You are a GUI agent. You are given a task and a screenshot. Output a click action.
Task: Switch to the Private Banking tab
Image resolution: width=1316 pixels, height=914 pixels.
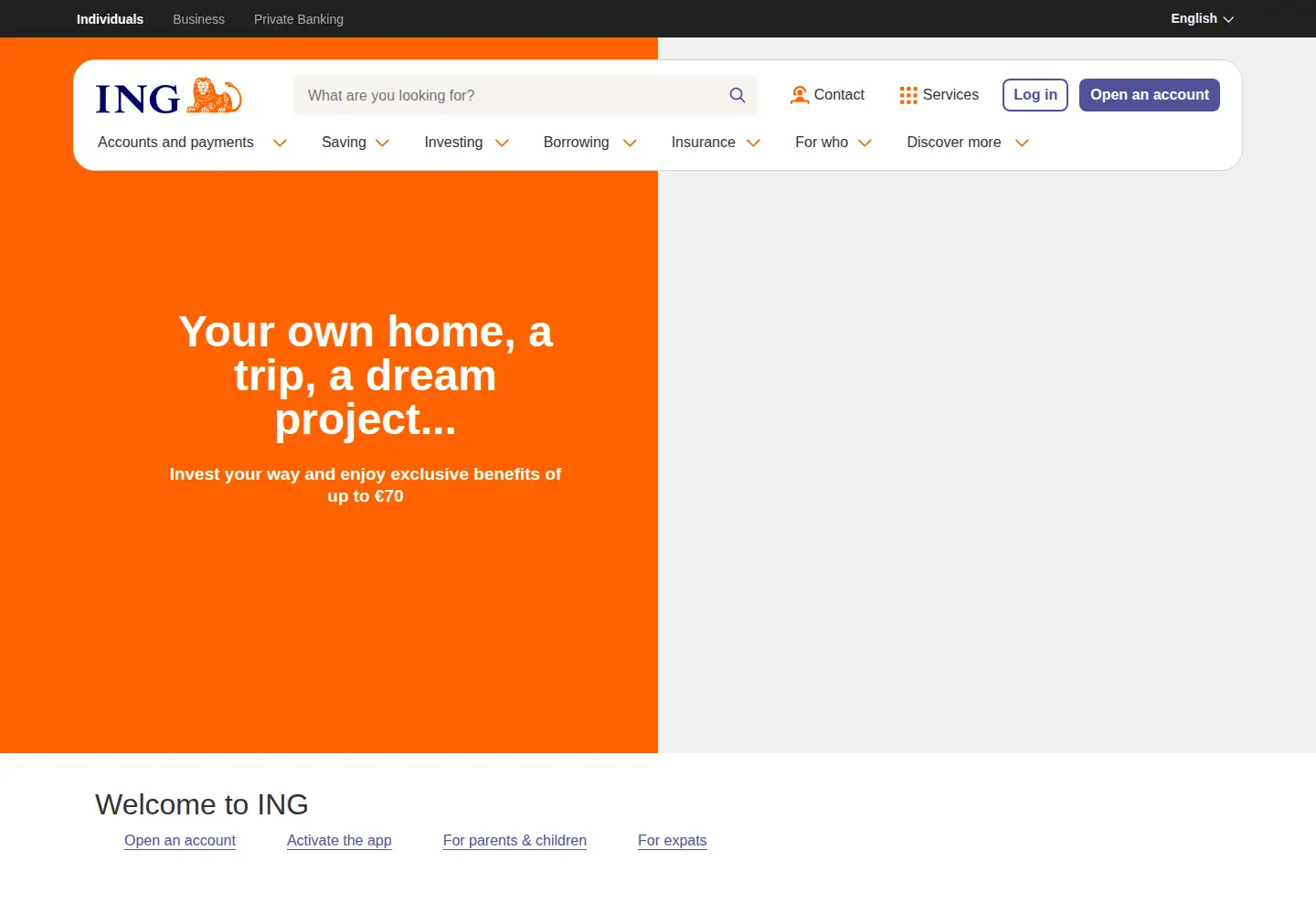(x=299, y=19)
